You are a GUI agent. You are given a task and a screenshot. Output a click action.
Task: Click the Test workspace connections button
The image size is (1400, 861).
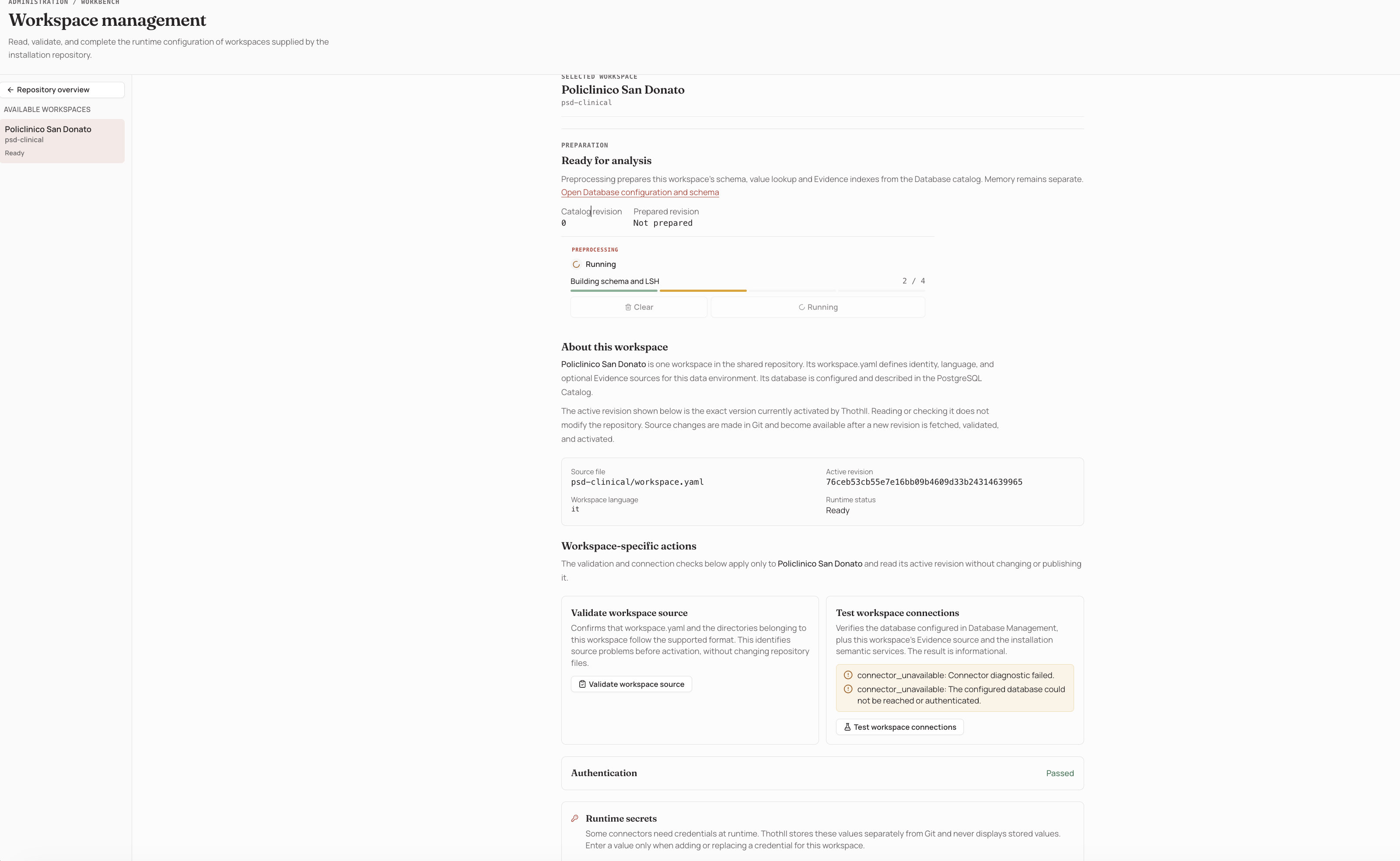click(x=899, y=727)
